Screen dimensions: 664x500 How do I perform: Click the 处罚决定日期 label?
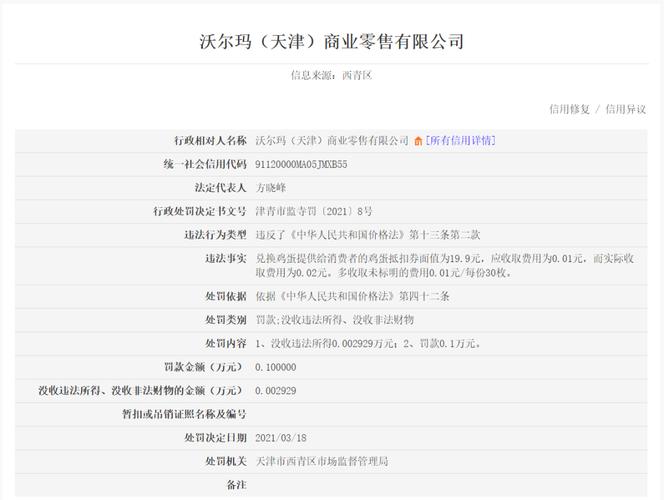click(216, 438)
